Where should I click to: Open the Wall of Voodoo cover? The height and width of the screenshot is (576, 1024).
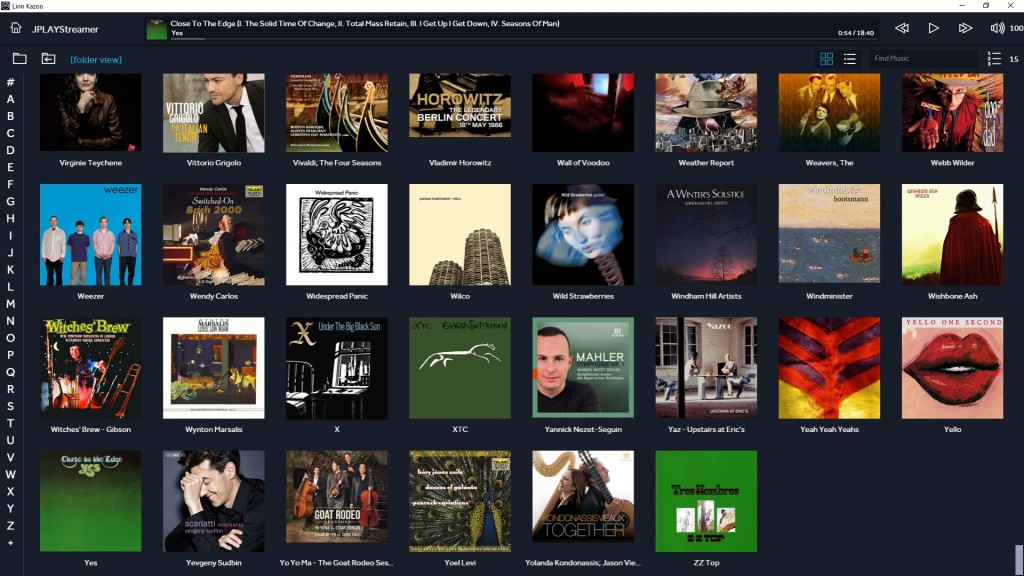coord(583,112)
